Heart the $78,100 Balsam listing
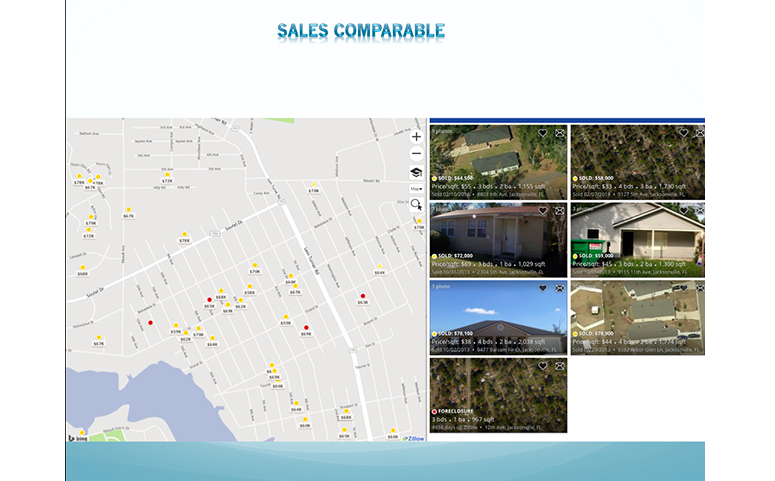 pyautogui.click(x=543, y=288)
